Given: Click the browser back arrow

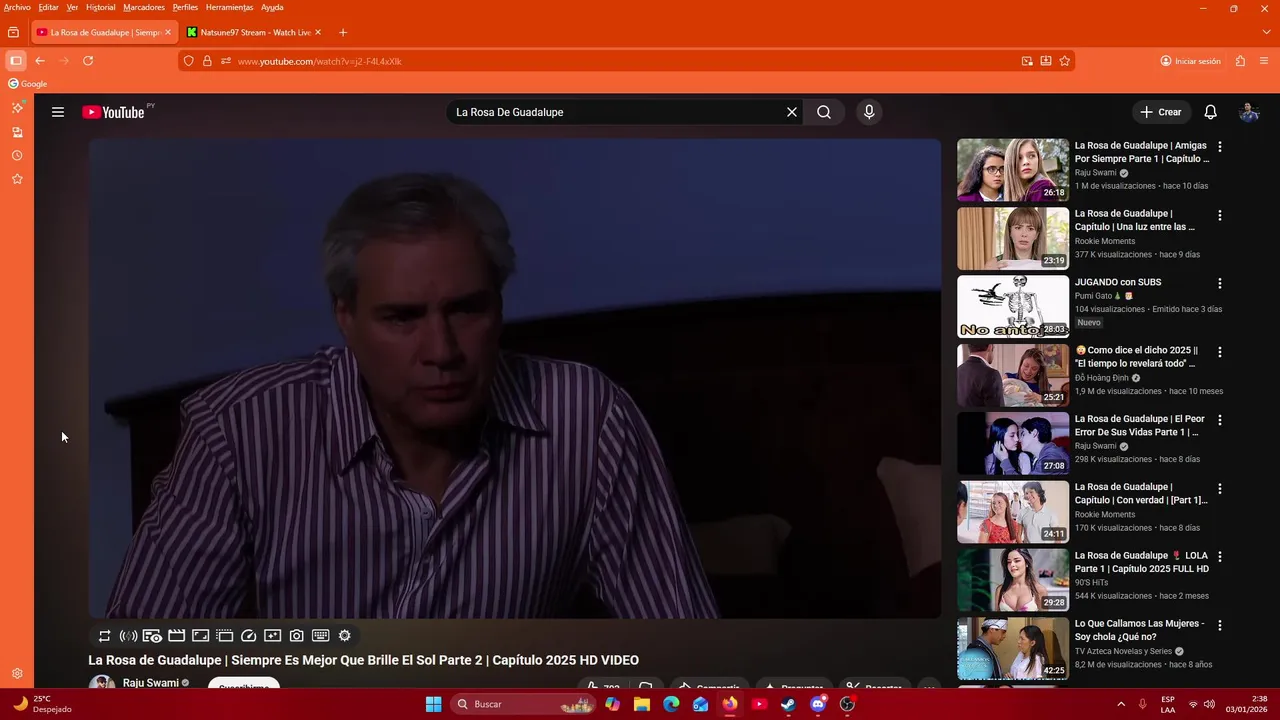Looking at the screenshot, I should point(40,61).
